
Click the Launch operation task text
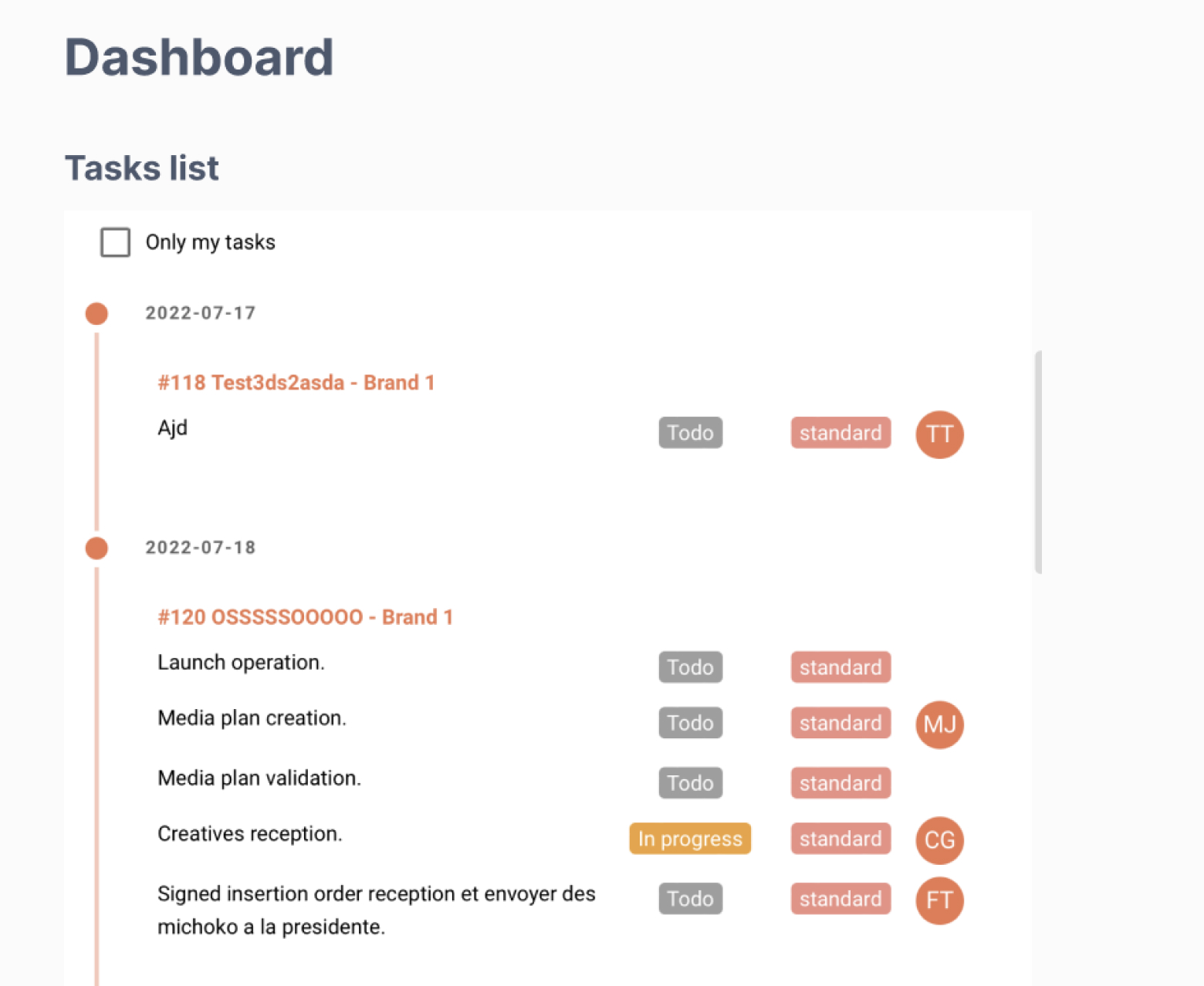[241, 663]
